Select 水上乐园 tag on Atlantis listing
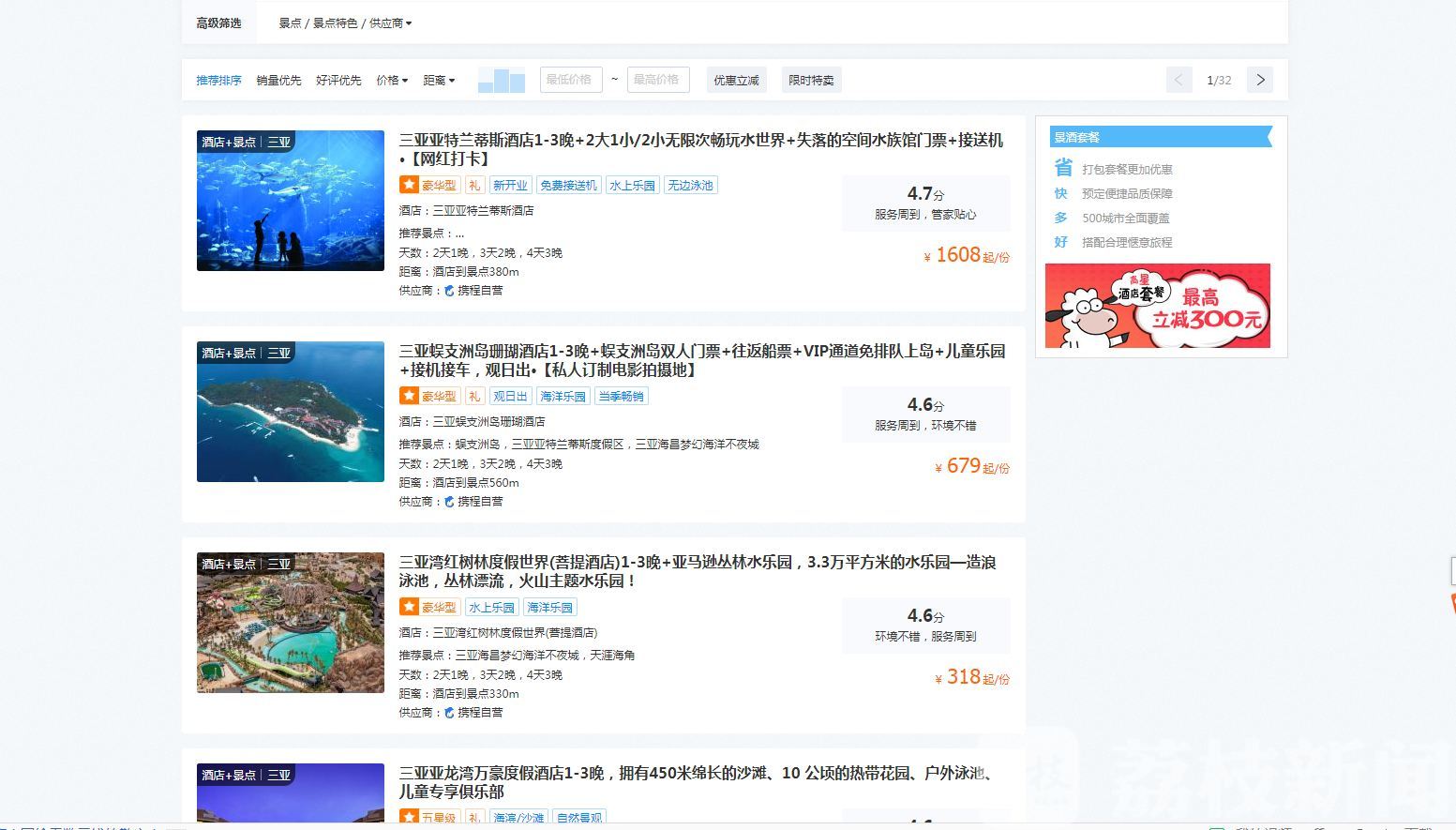 pyautogui.click(x=633, y=186)
